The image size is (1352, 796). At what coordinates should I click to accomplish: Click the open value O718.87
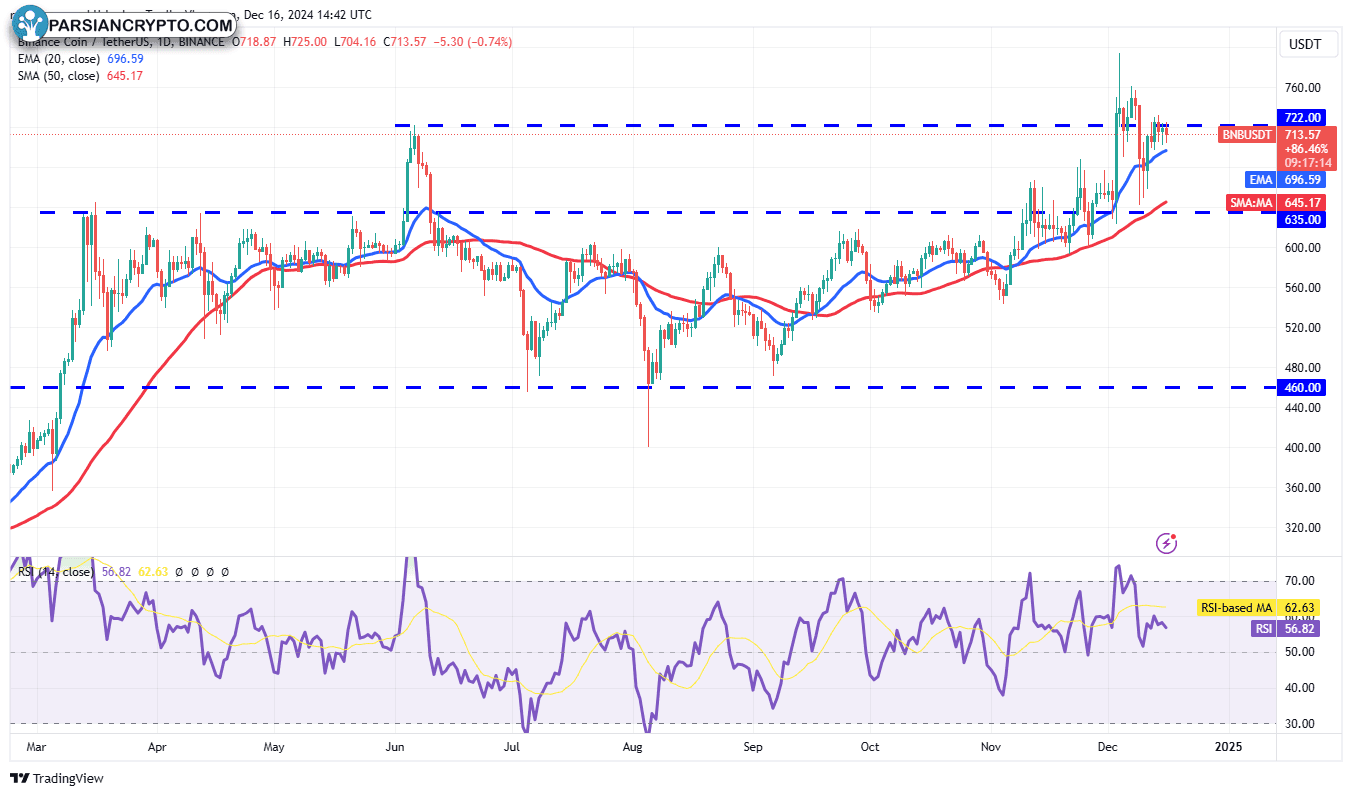(x=255, y=43)
